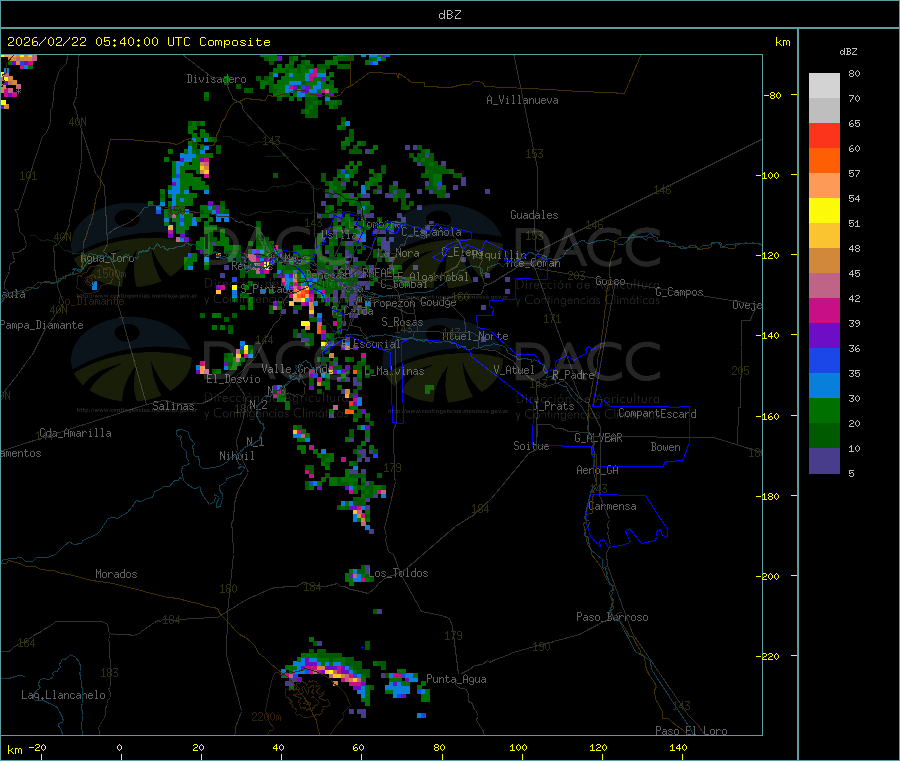Select the lightest gray 70-80 dBZ swatch
900x761 pixels.
824,86
